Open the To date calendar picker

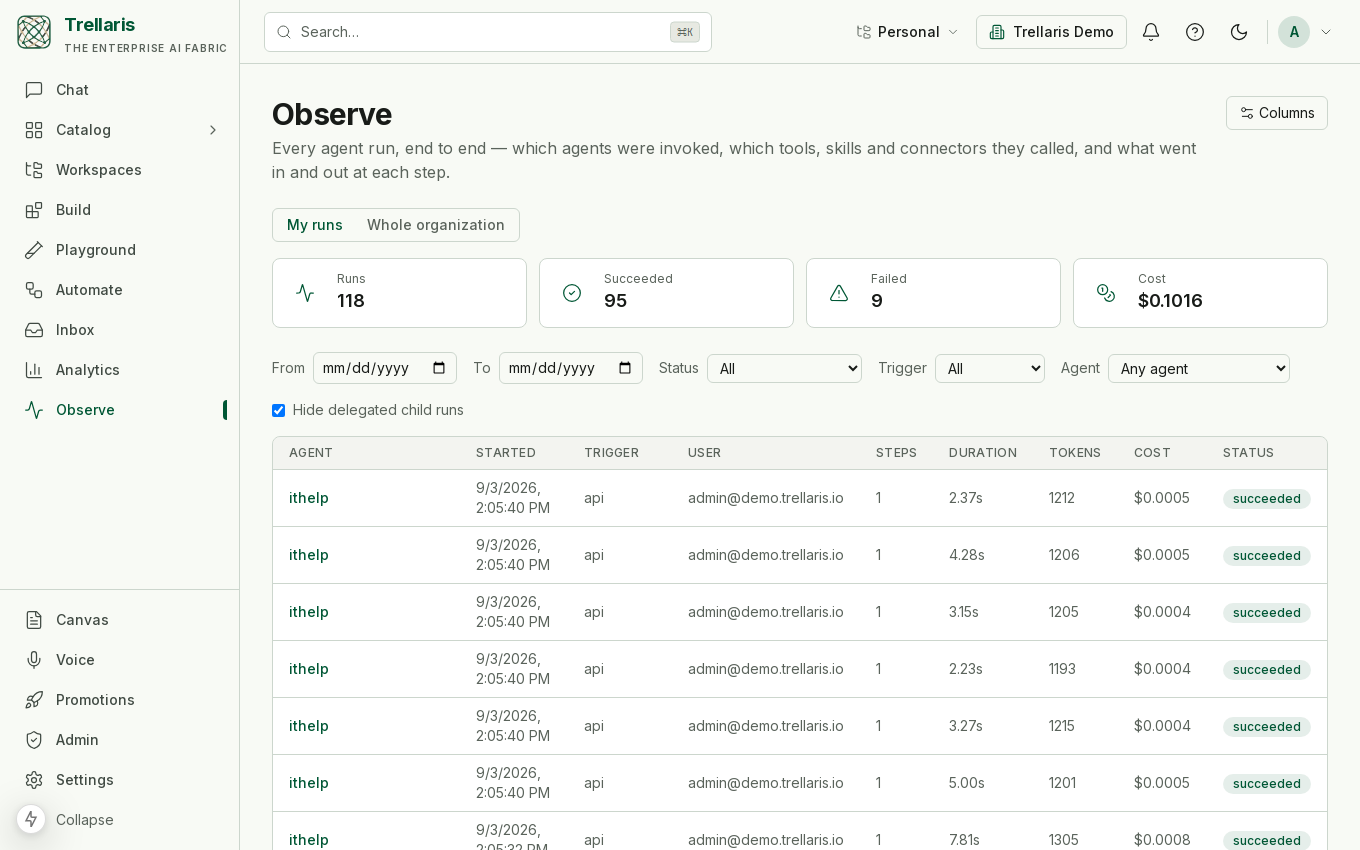click(x=625, y=368)
